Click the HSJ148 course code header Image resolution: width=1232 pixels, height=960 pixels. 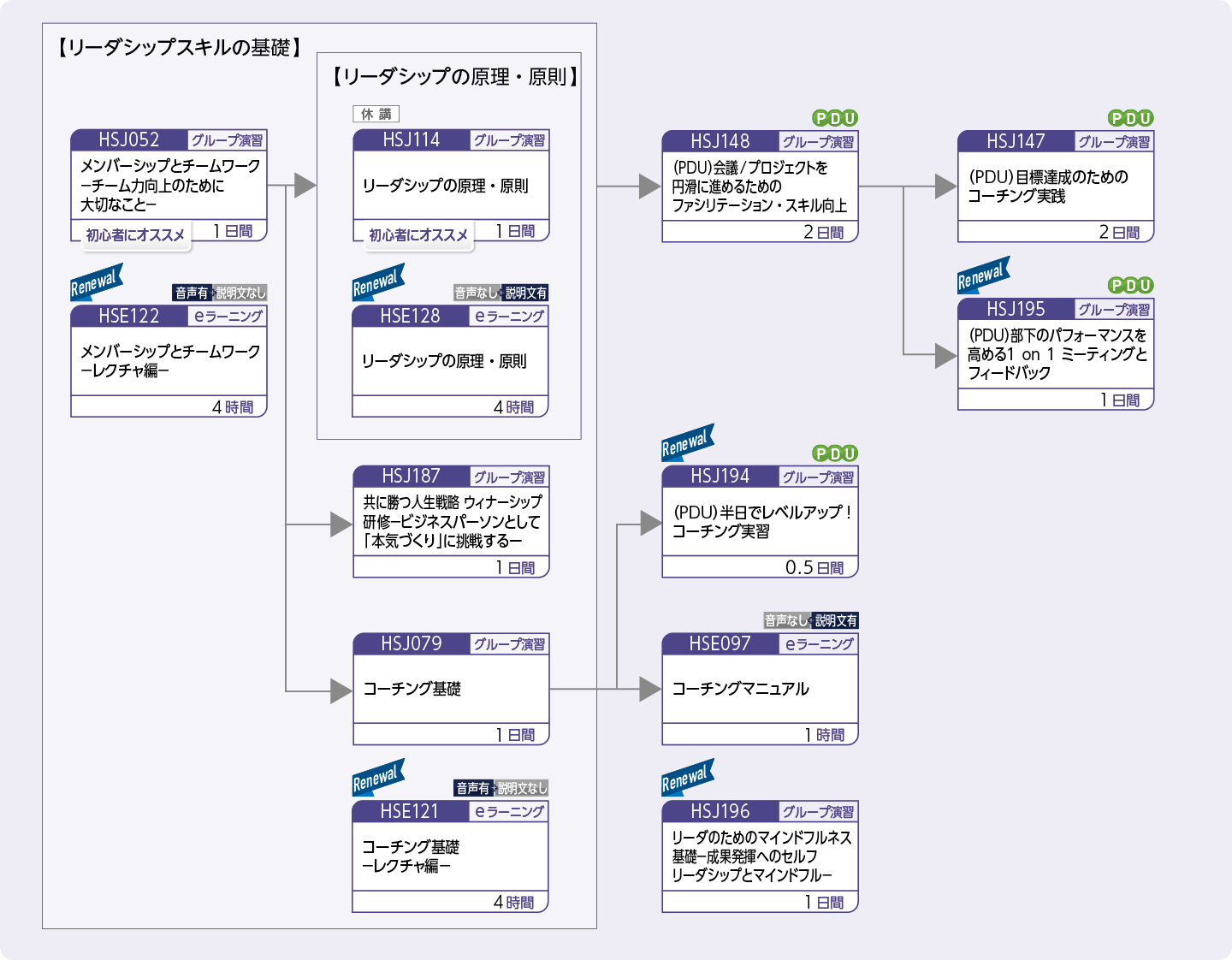pyautogui.click(x=720, y=141)
